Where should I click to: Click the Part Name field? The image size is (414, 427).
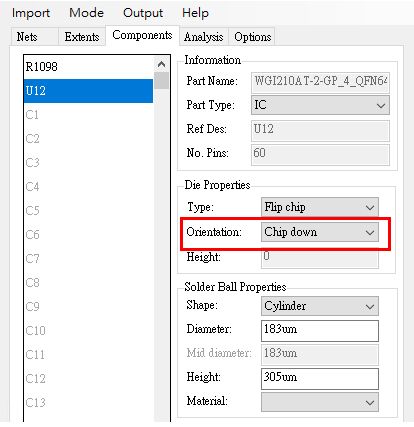coord(320,82)
